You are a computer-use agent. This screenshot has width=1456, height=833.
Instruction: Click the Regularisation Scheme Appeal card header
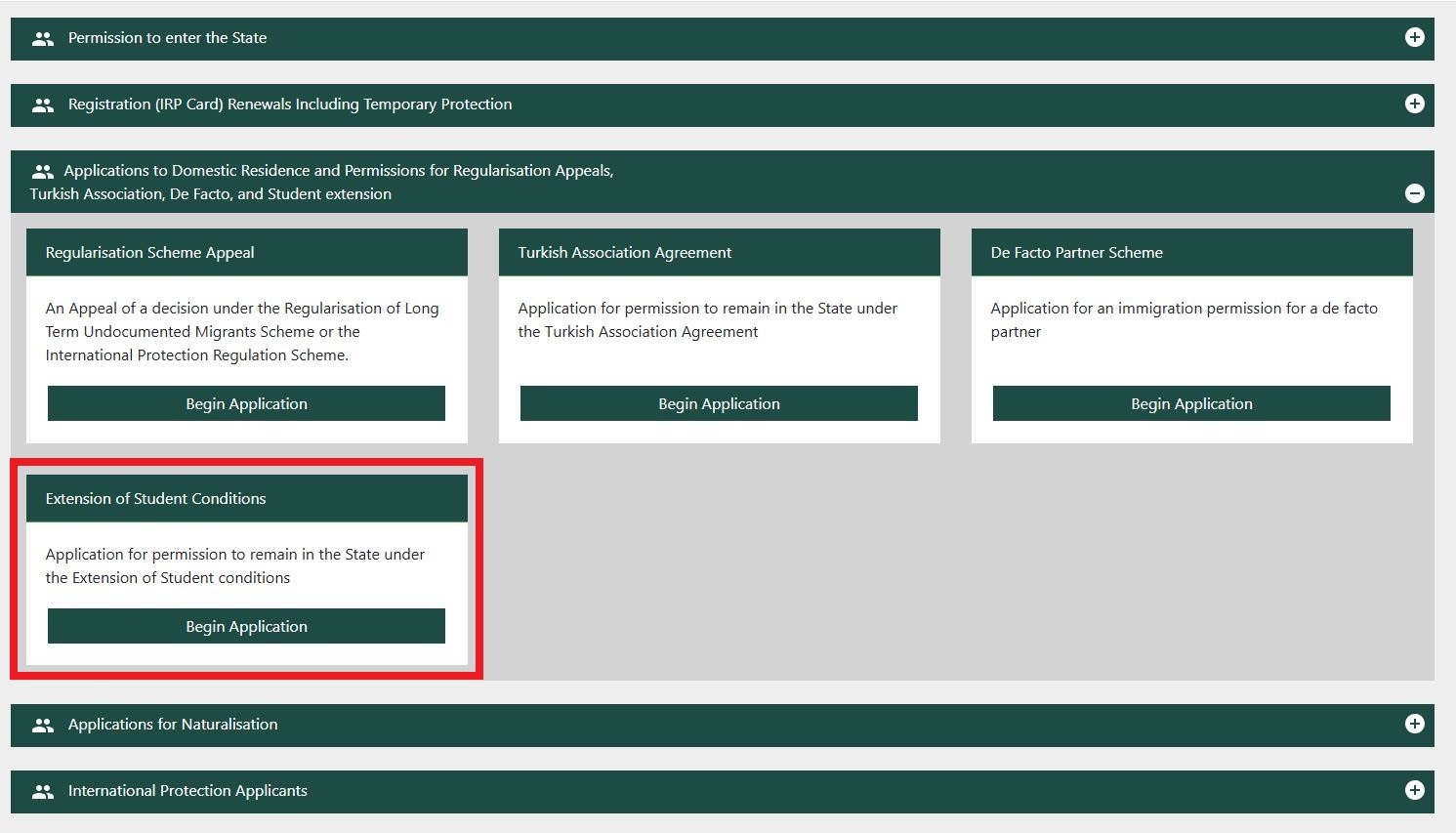149,252
